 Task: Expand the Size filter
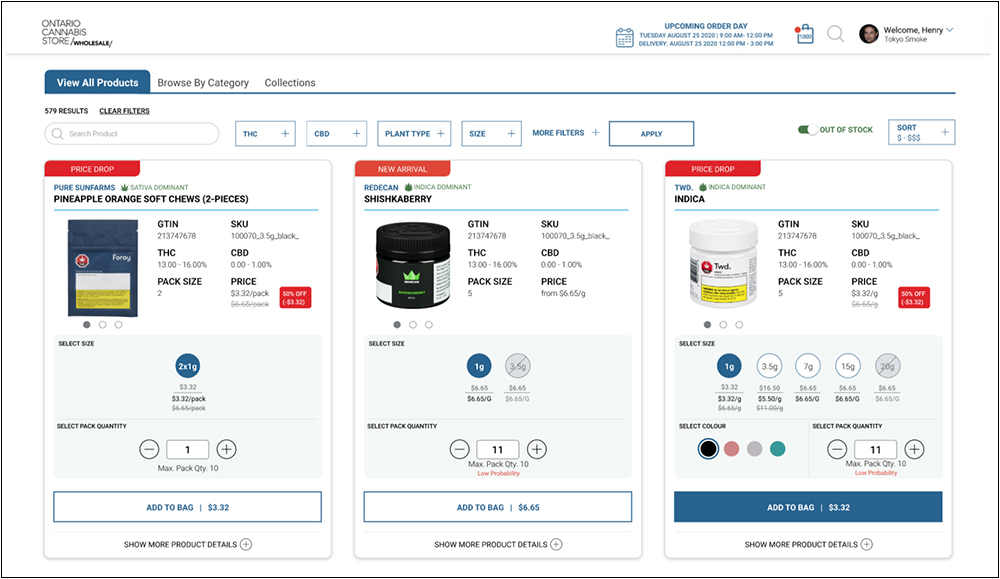pos(492,134)
